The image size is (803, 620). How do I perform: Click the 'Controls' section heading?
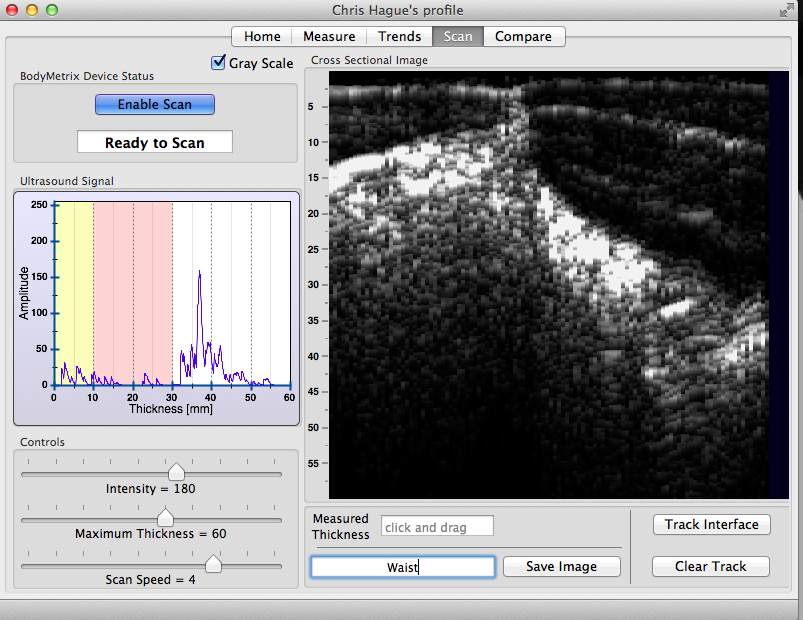43,442
